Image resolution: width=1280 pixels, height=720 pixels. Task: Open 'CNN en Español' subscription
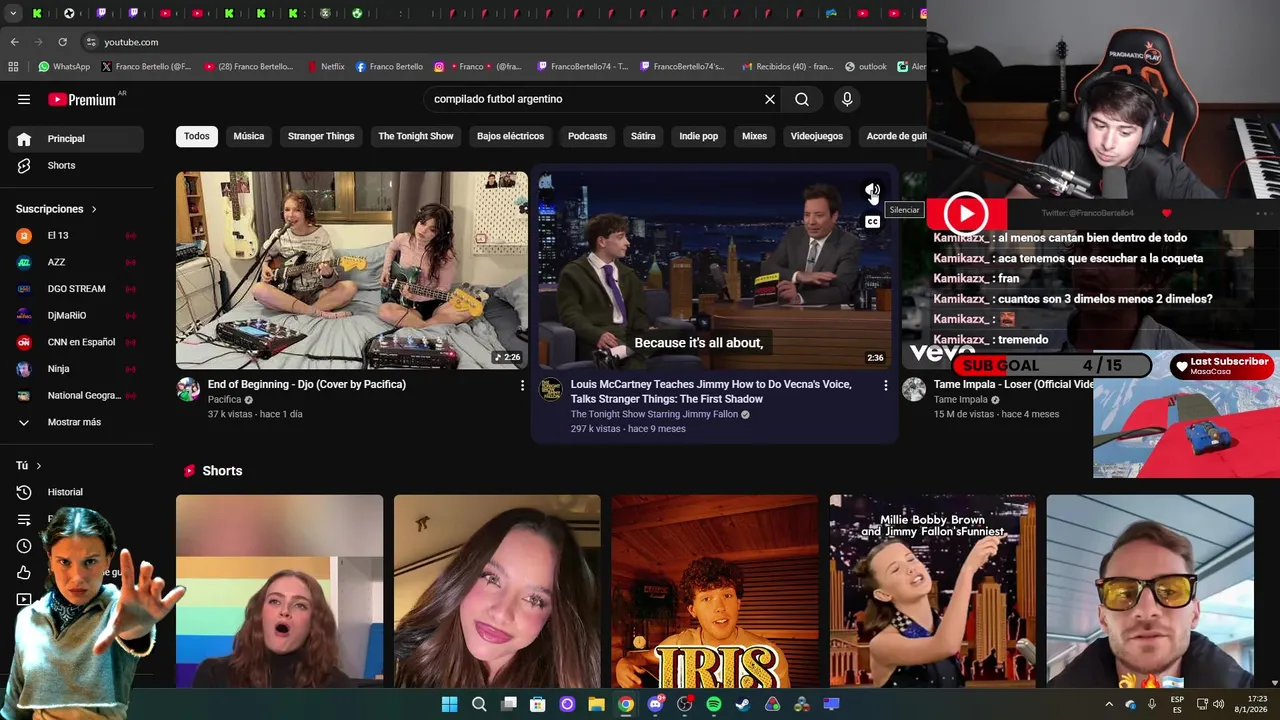pos(76,342)
